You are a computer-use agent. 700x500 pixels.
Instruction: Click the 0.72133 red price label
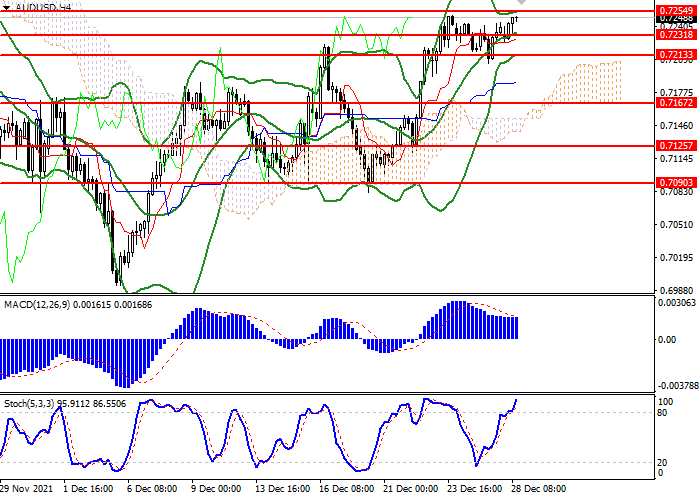click(676, 55)
